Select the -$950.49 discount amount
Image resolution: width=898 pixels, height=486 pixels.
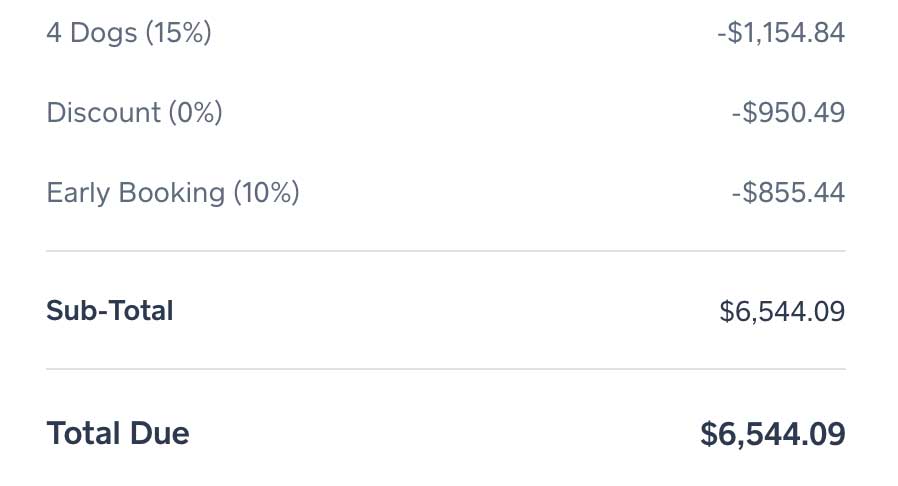[x=788, y=112]
